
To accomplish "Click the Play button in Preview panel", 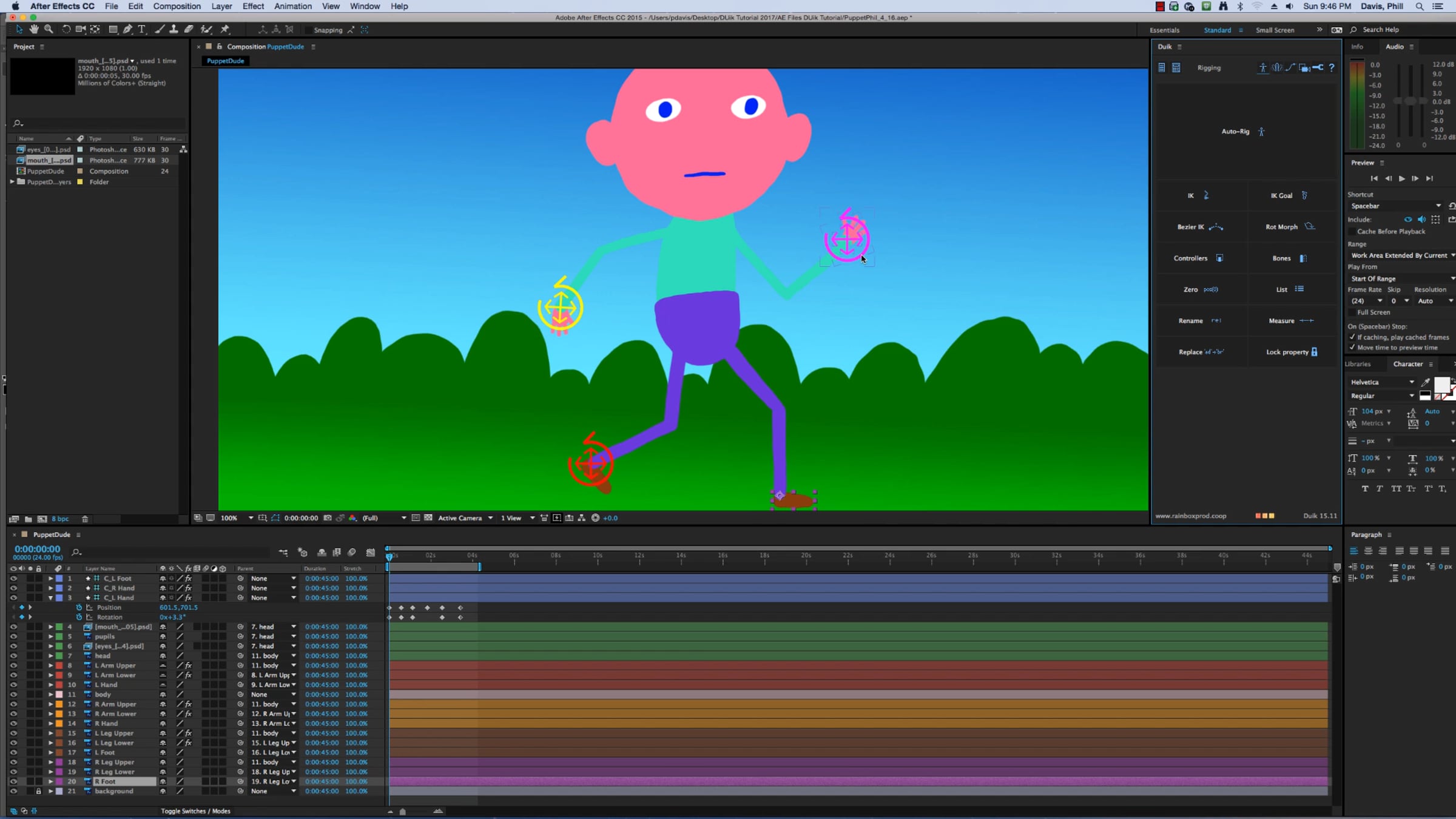I will (1401, 178).
